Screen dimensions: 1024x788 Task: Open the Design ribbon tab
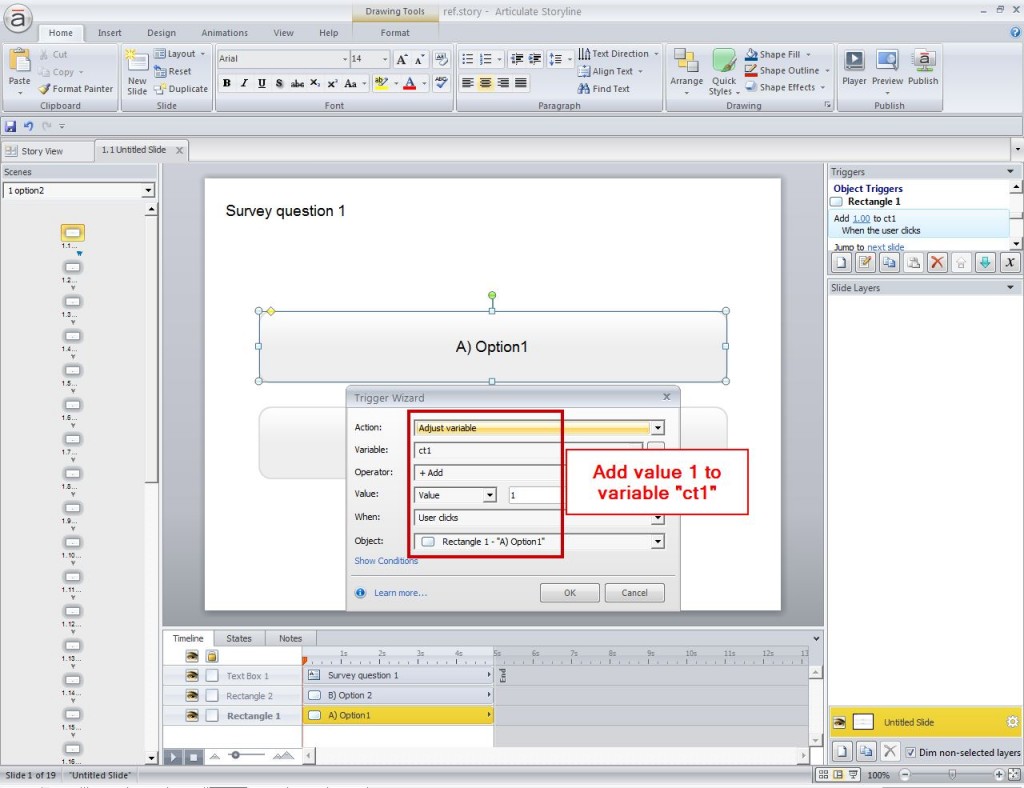pos(161,33)
